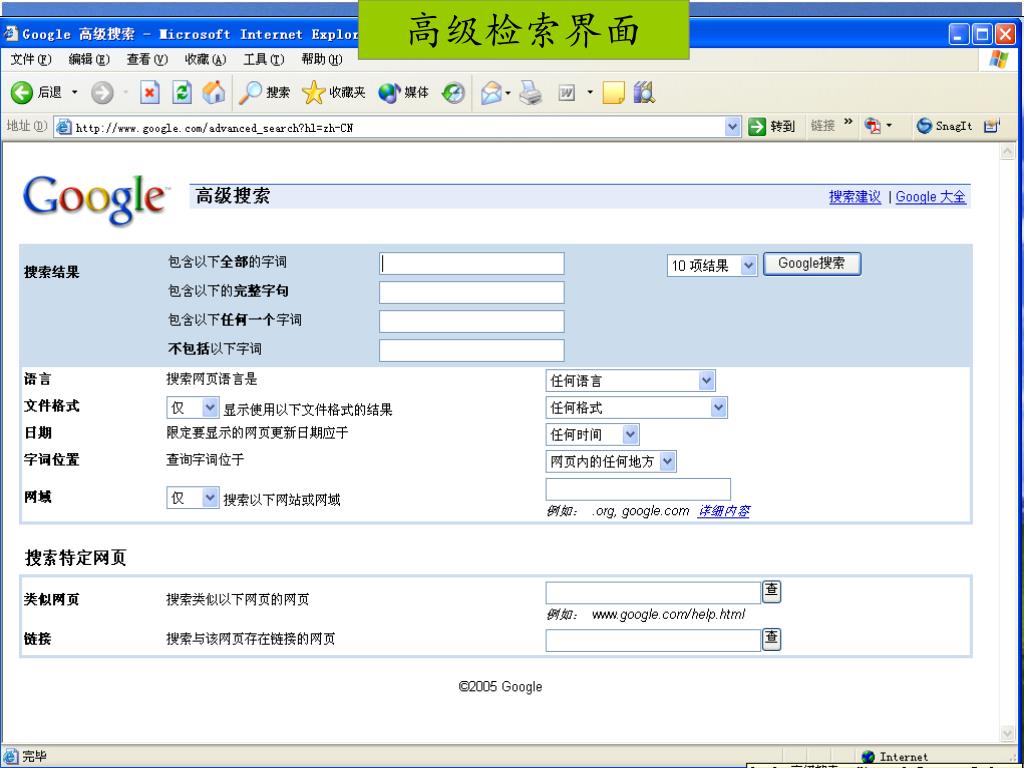The image size is (1024, 768).
Task: Open the address bar dropdown arrow
Action: pos(733,127)
